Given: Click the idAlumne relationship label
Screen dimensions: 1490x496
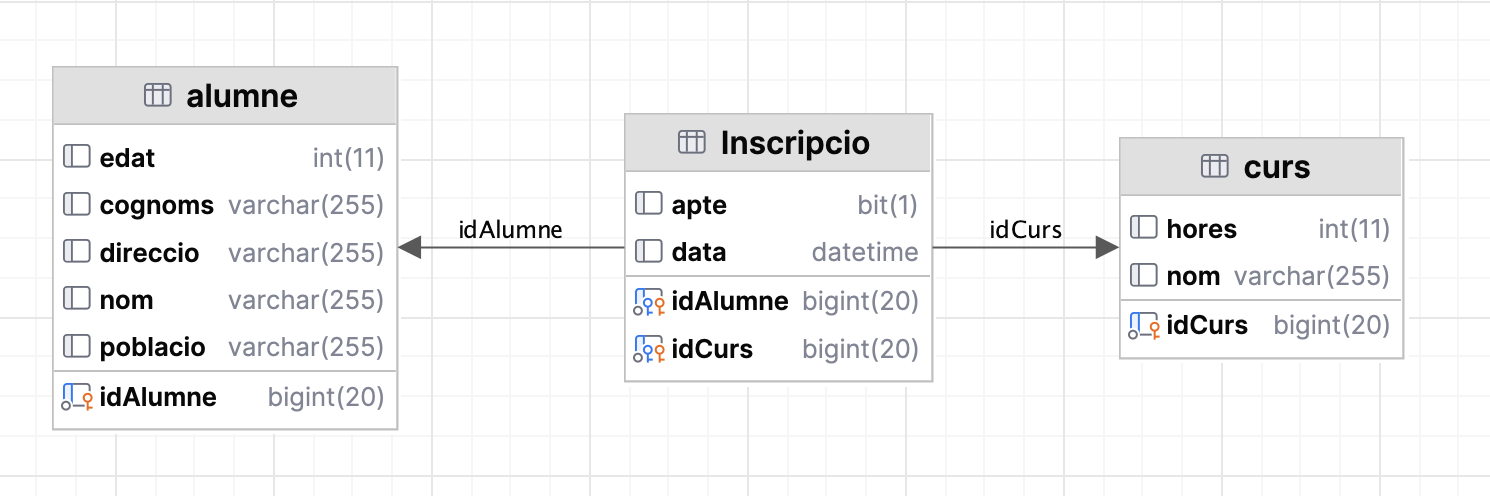Looking at the screenshot, I should tap(510, 230).
